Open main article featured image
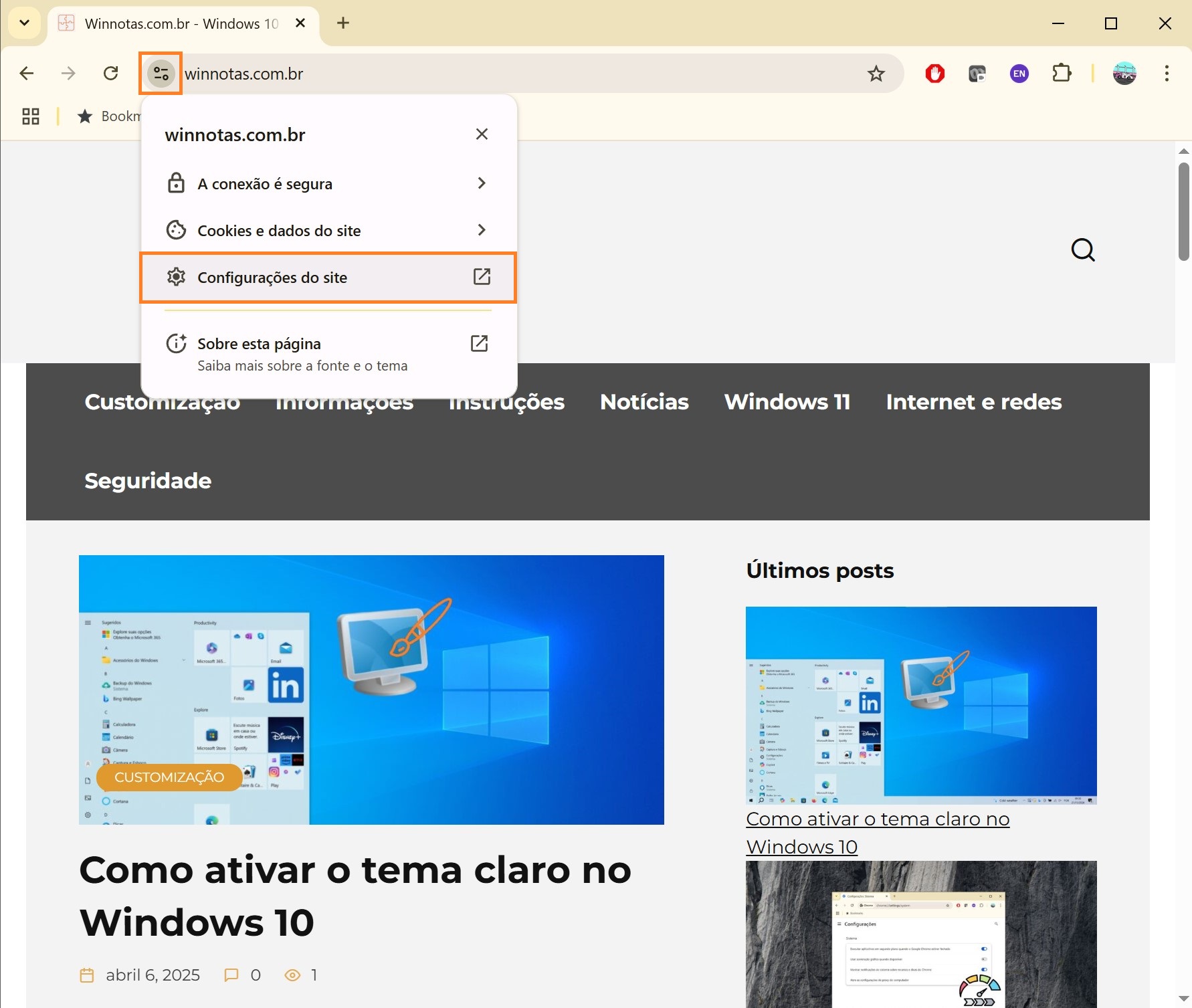This screenshot has height=1008, width=1192. (371, 690)
